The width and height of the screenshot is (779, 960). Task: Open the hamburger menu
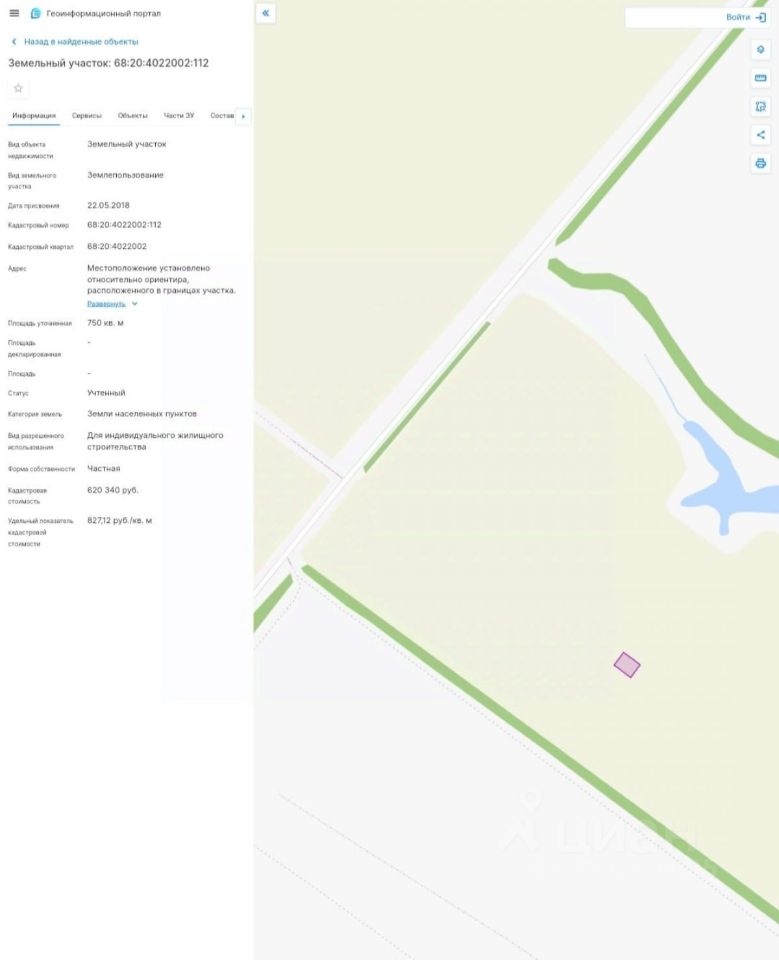pyautogui.click(x=14, y=13)
